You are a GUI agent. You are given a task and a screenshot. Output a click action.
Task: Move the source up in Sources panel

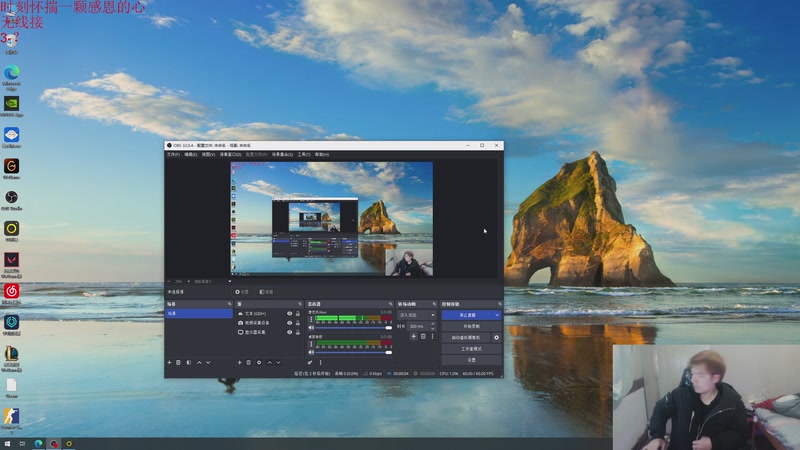click(269, 362)
